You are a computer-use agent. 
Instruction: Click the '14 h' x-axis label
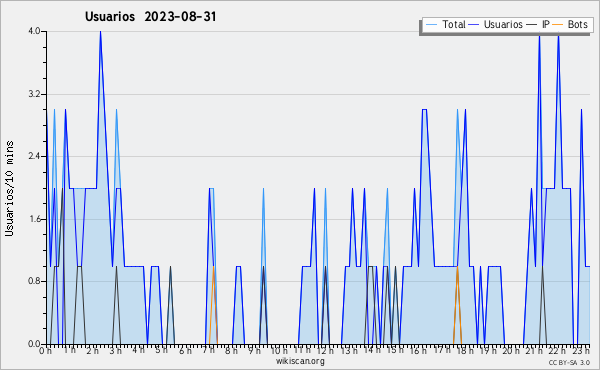pyautogui.click(x=372, y=350)
